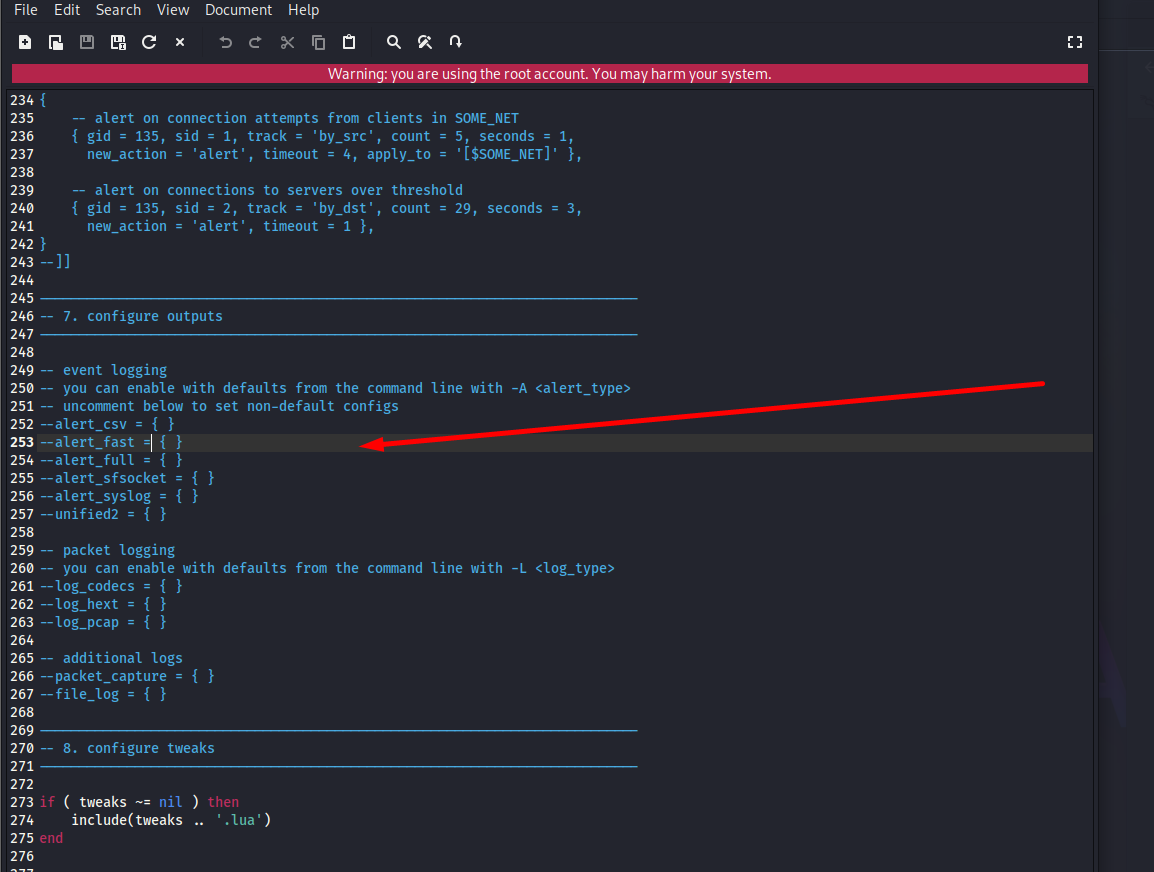
Task: Open the Search menu
Action: pyautogui.click(x=118, y=10)
